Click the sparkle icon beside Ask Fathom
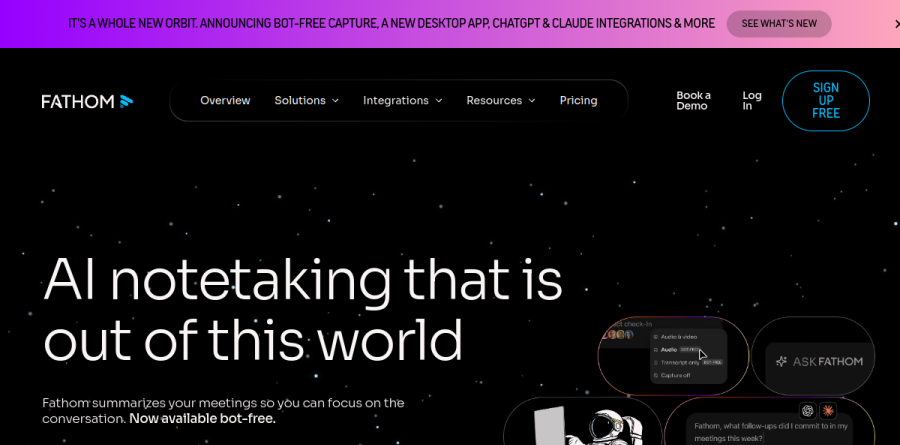Image resolution: width=900 pixels, height=445 pixels. [x=781, y=362]
